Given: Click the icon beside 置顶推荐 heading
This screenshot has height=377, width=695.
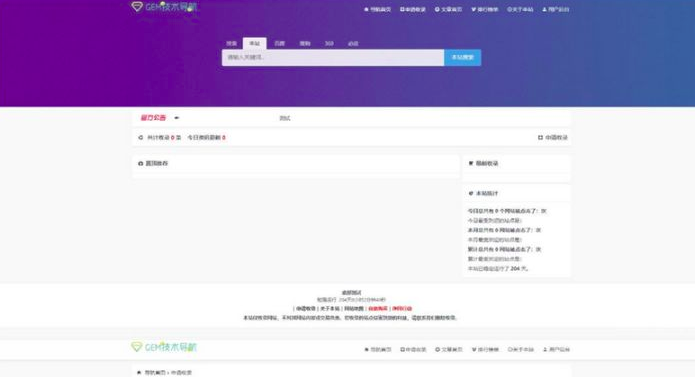Looking at the screenshot, I should [x=141, y=163].
